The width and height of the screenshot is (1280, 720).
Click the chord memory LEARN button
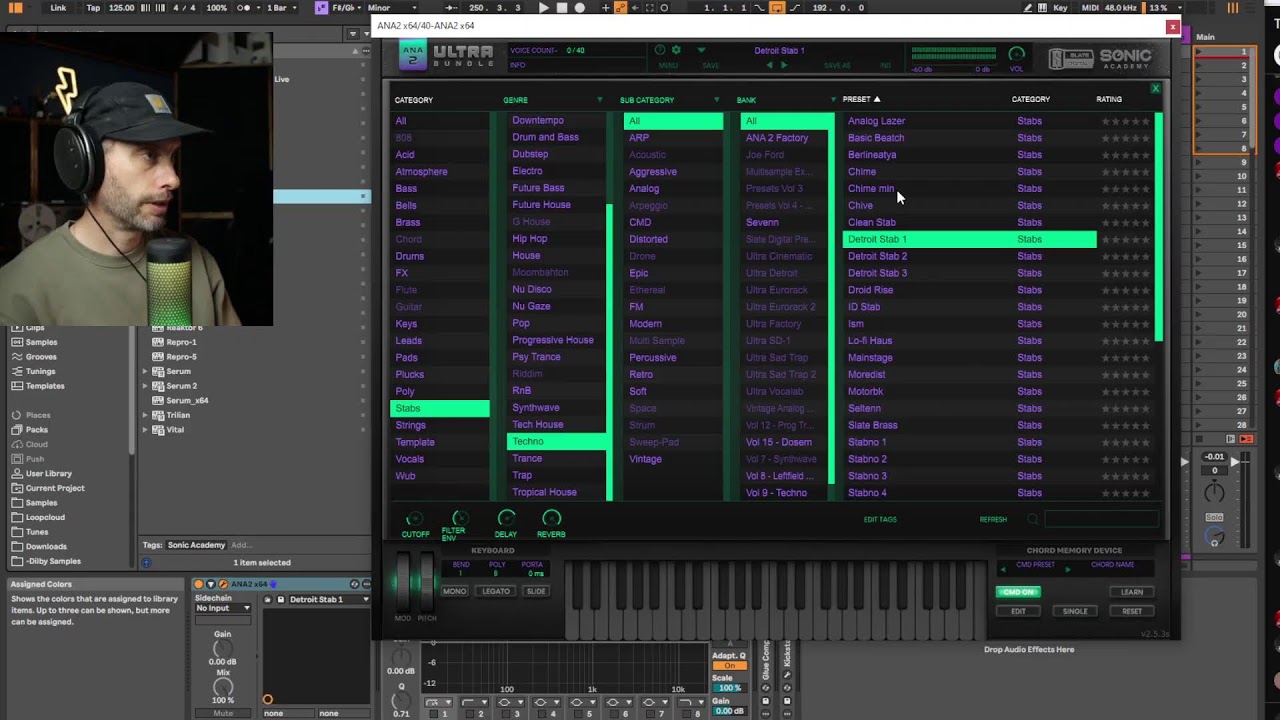click(1132, 592)
